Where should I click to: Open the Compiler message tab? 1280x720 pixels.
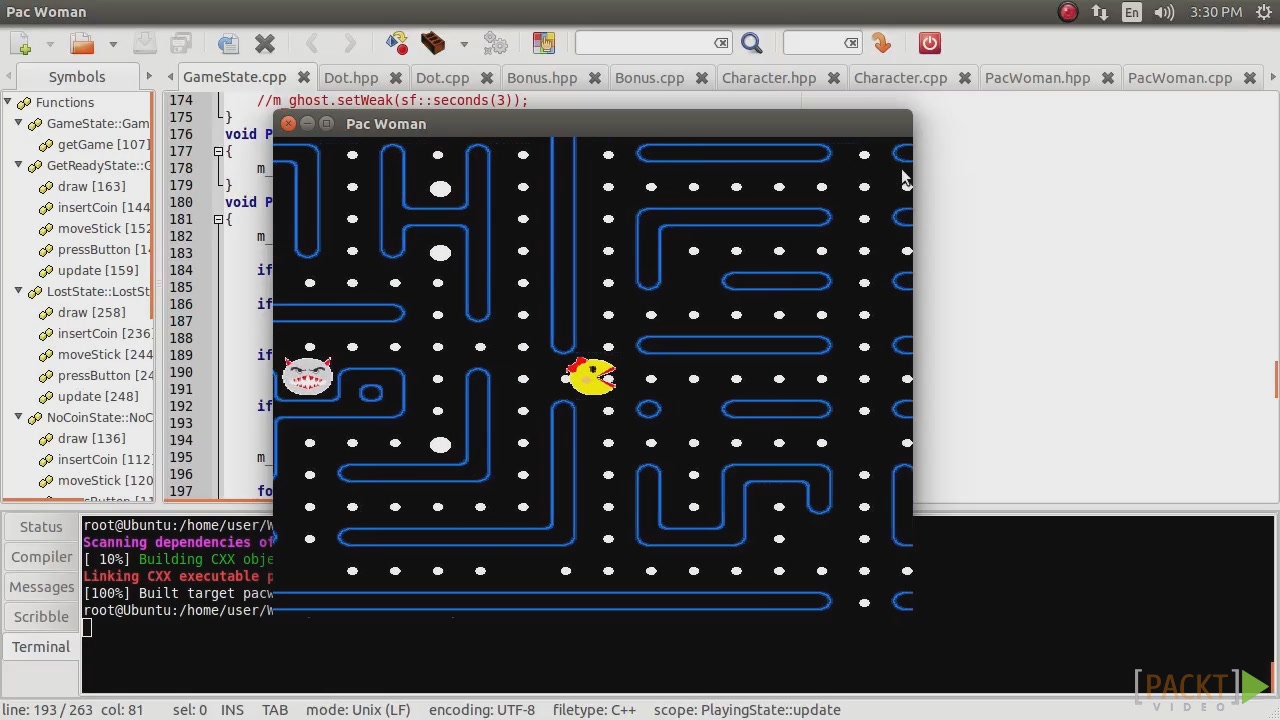(x=41, y=557)
